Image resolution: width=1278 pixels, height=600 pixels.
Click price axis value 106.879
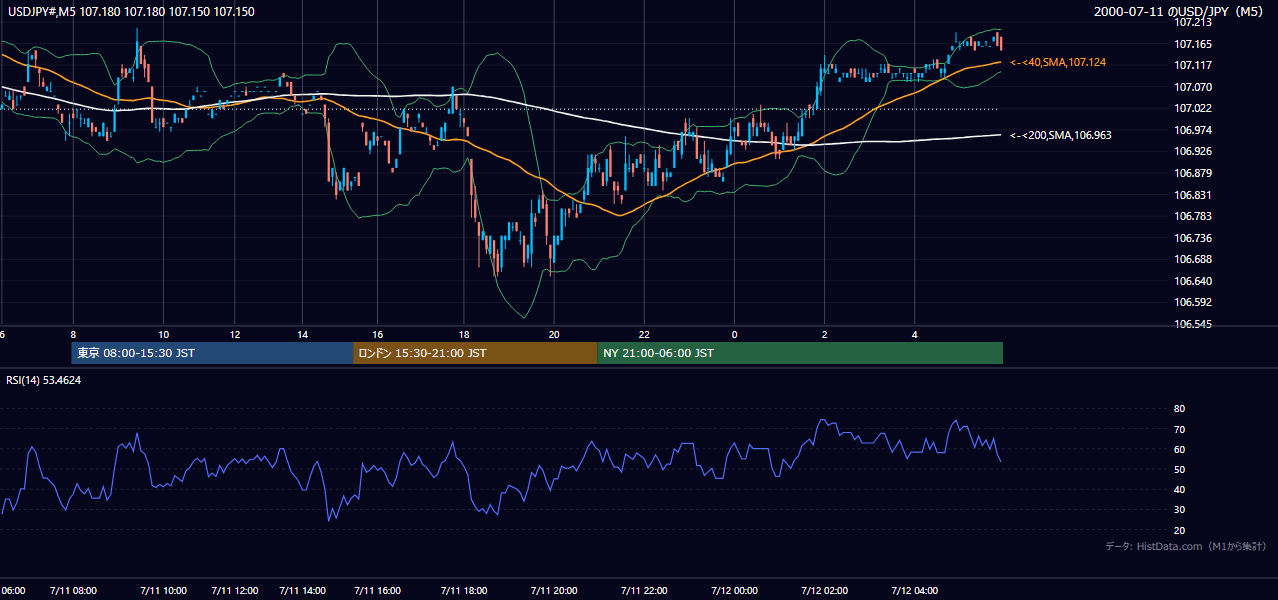point(1193,173)
